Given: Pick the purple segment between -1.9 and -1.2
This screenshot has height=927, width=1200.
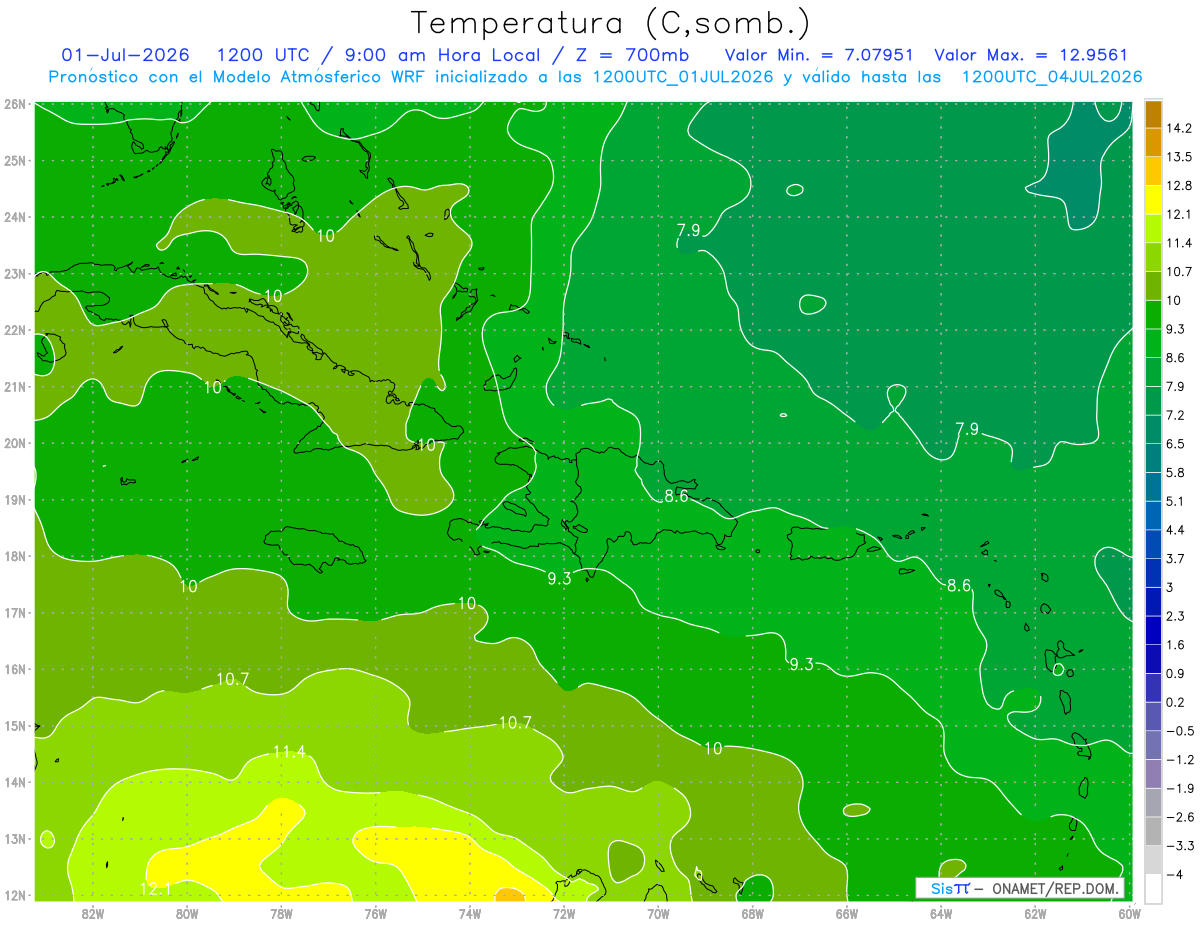Looking at the screenshot, I should pos(1153,773).
